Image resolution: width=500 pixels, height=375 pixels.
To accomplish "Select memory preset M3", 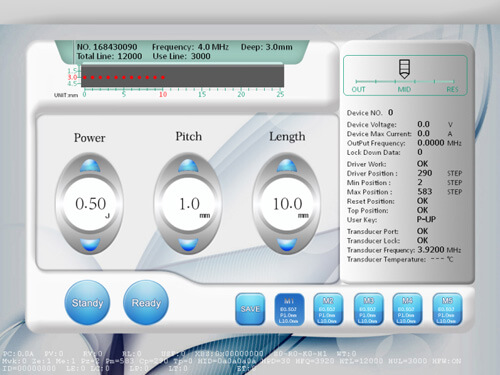I will (x=368, y=309).
